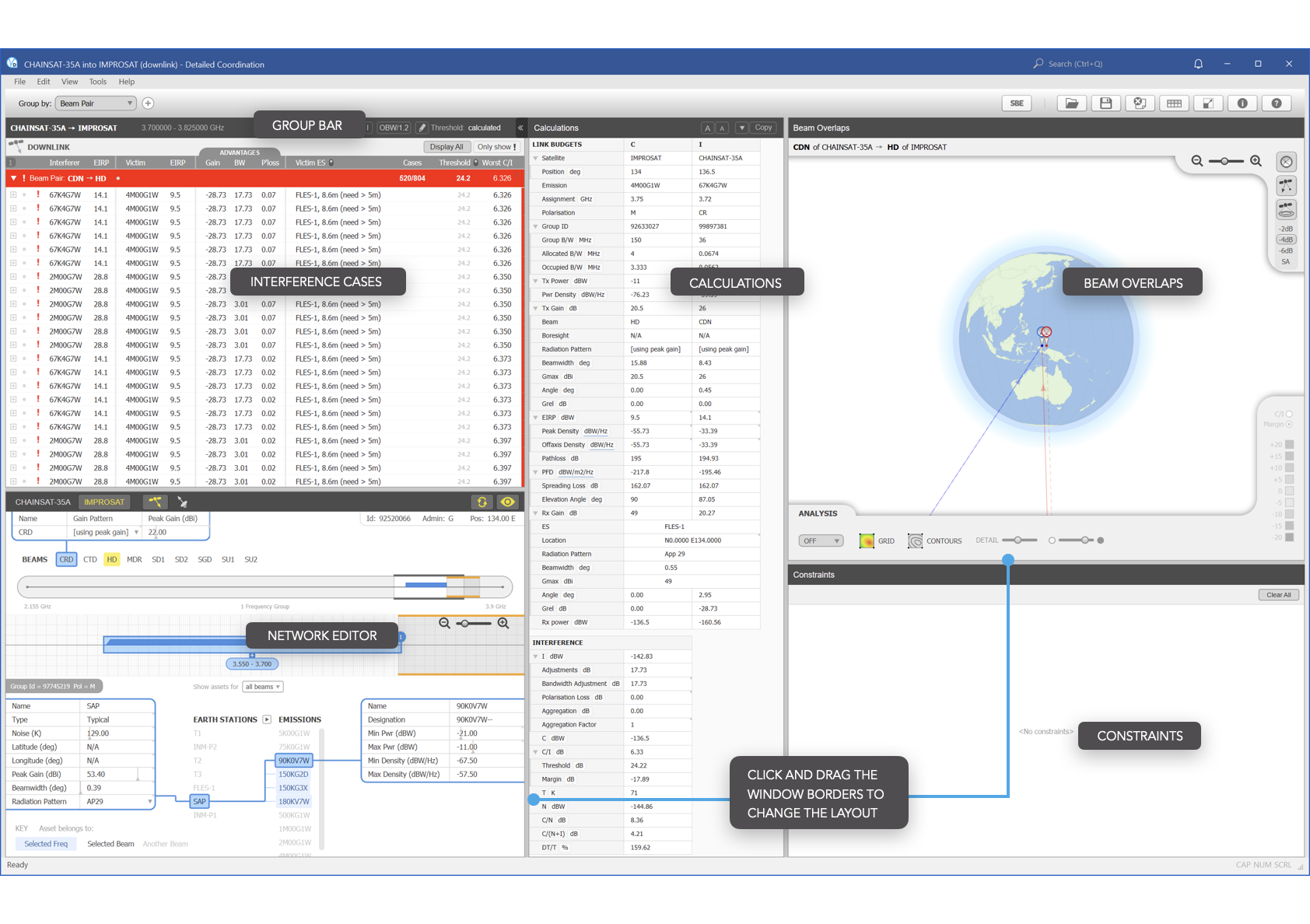Toggle the Display All filter

pyautogui.click(x=447, y=147)
